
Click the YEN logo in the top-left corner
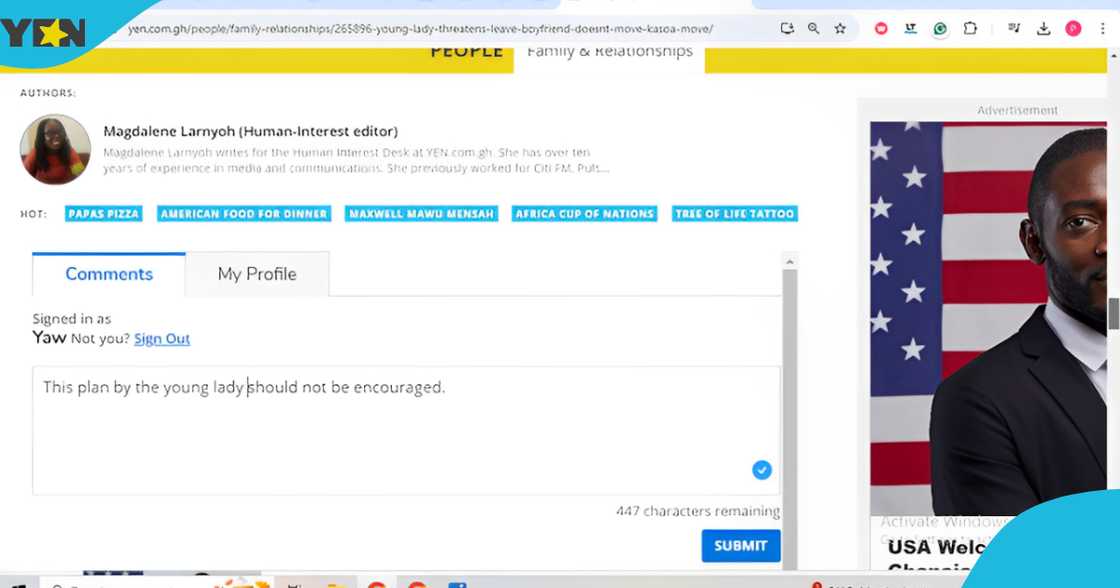point(40,30)
